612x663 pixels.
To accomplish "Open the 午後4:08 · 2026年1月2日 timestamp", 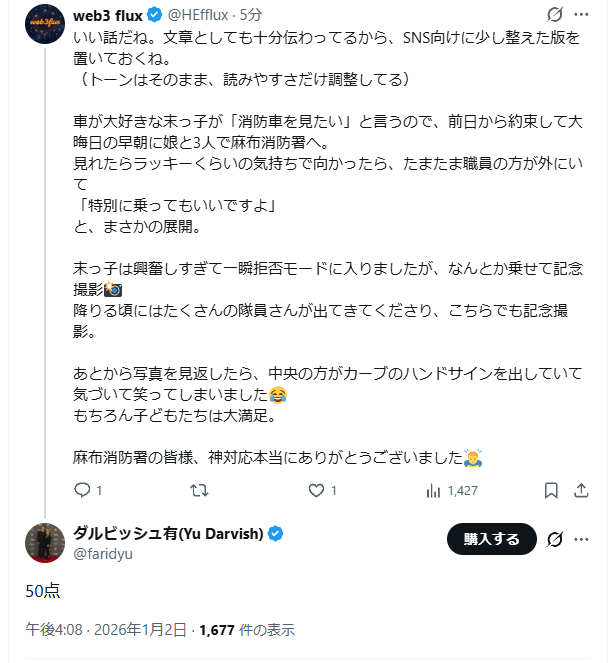I will point(105,630).
